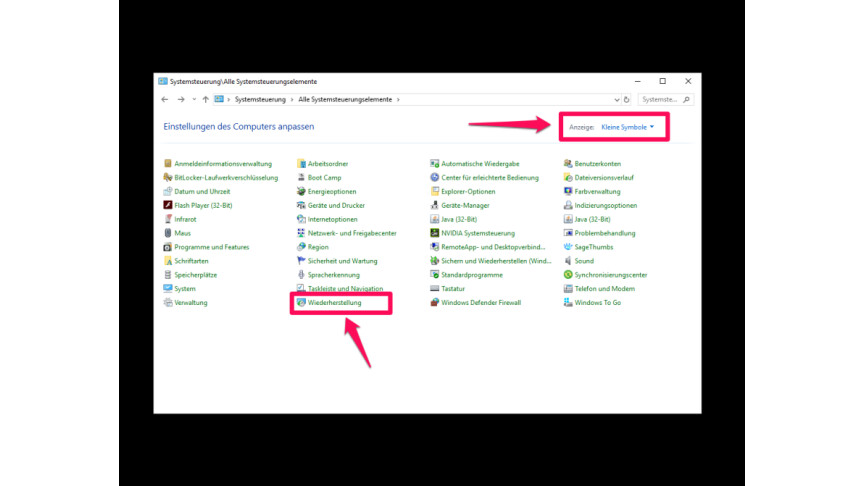This screenshot has height=486, width=864.
Task: Click the Wiederherstellung icon
Action: click(x=301, y=303)
